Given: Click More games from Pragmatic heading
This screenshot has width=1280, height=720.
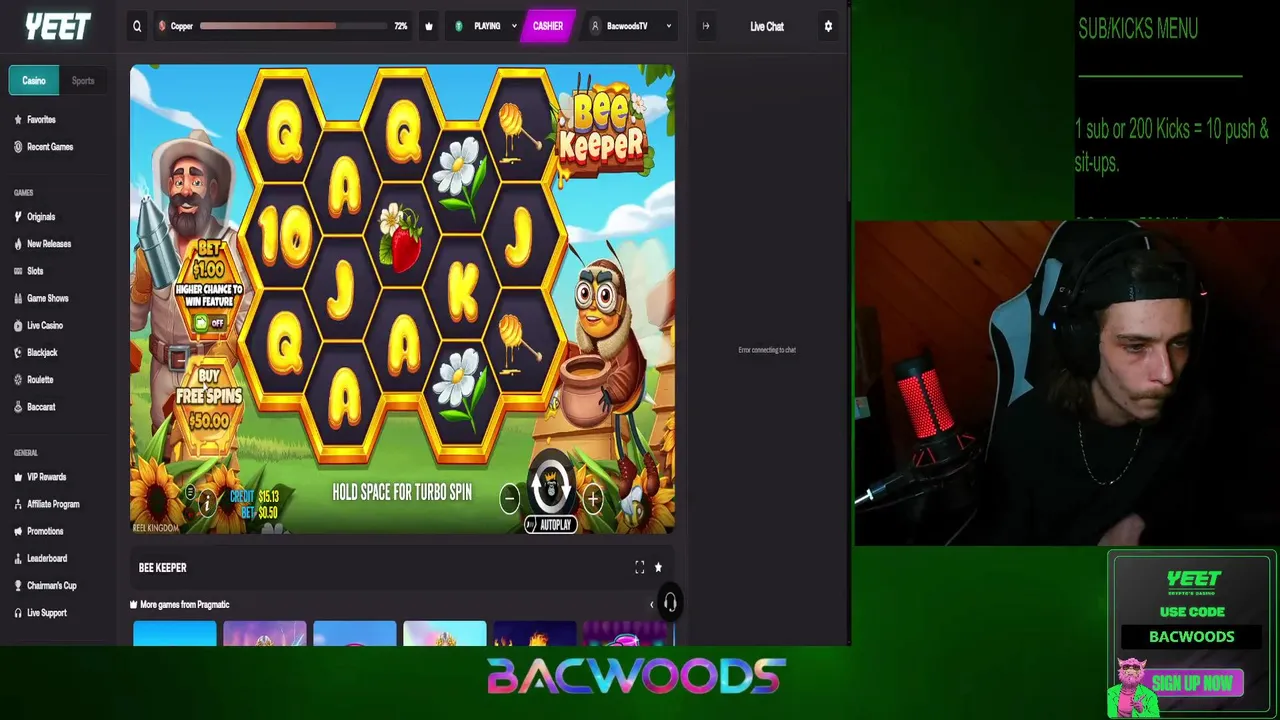Looking at the screenshot, I should coord(185,605).
